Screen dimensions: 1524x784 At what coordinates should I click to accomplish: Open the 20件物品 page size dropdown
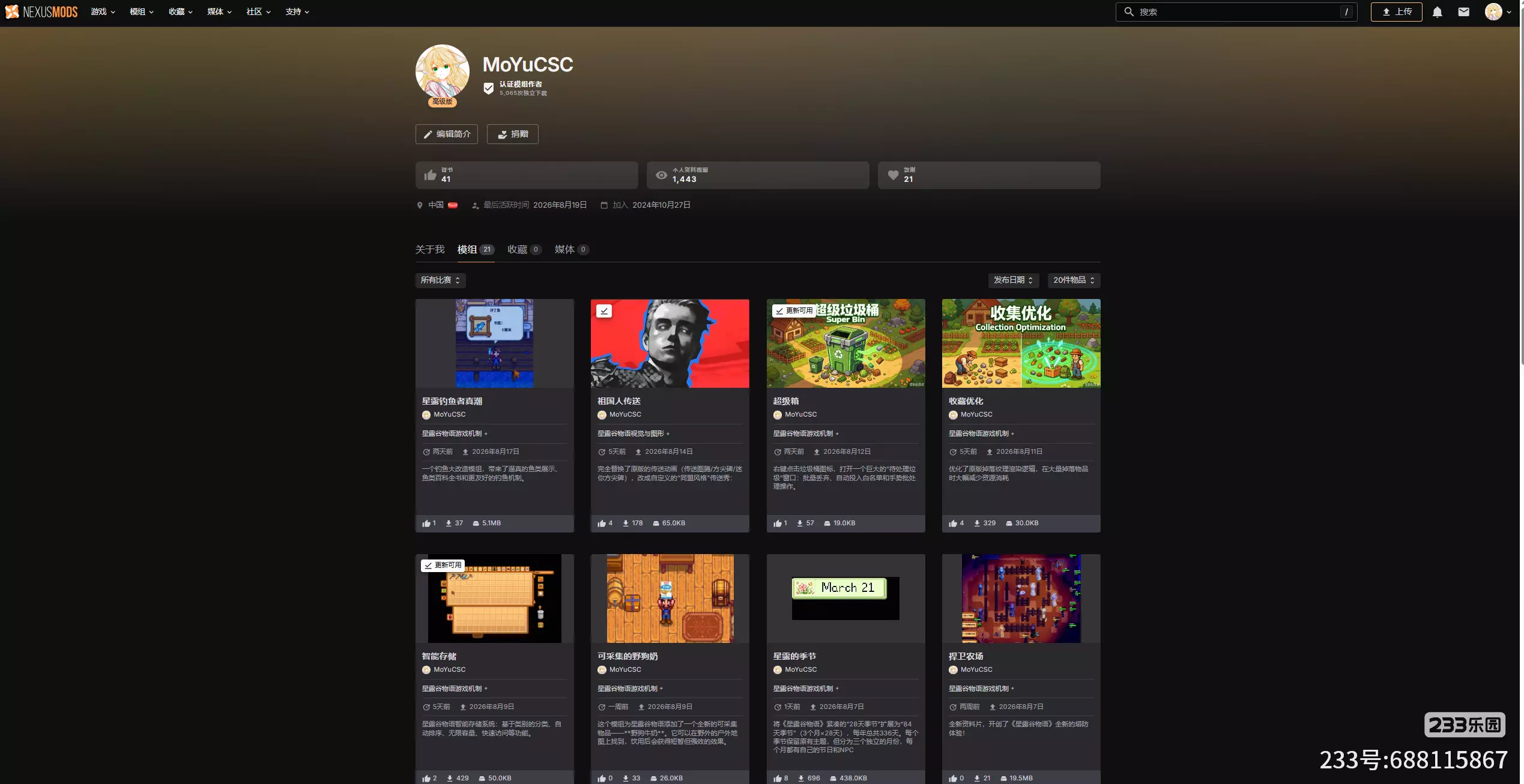(1074, 280)
